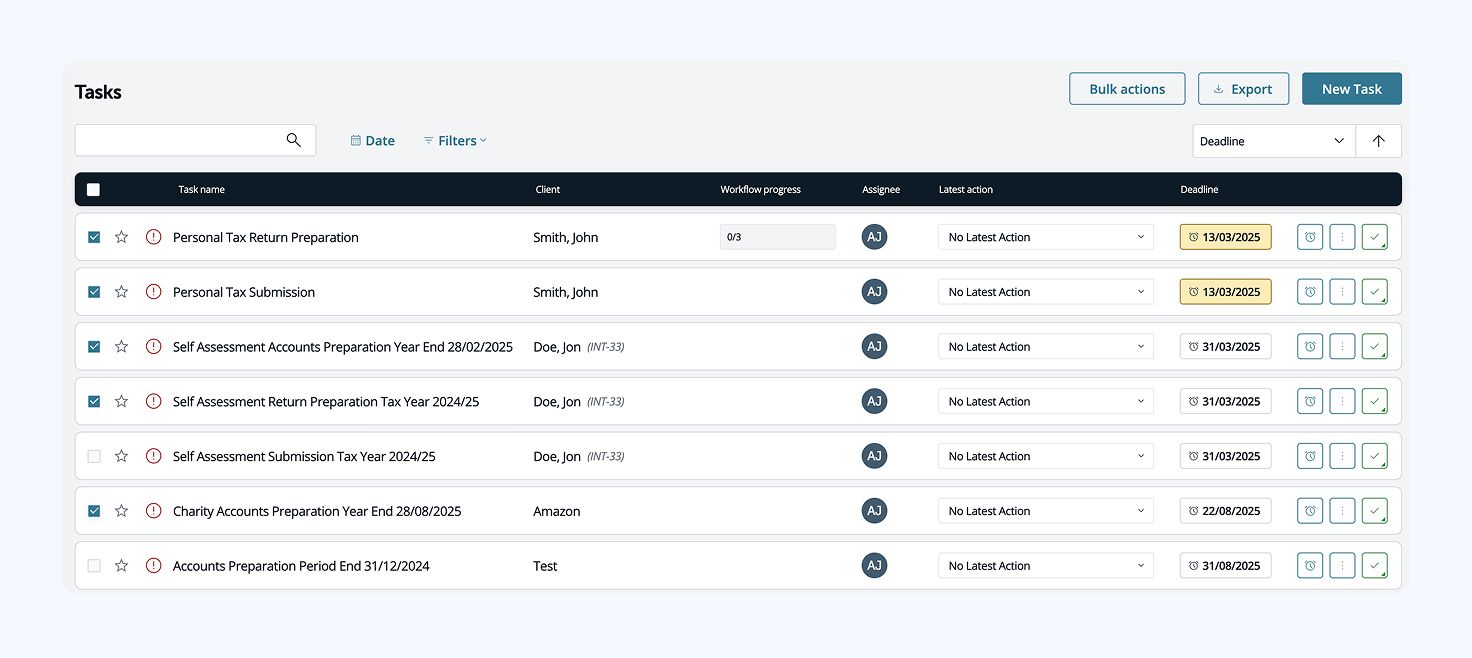
Task: Star the Self Assessment Submission task
Action: 121,456
